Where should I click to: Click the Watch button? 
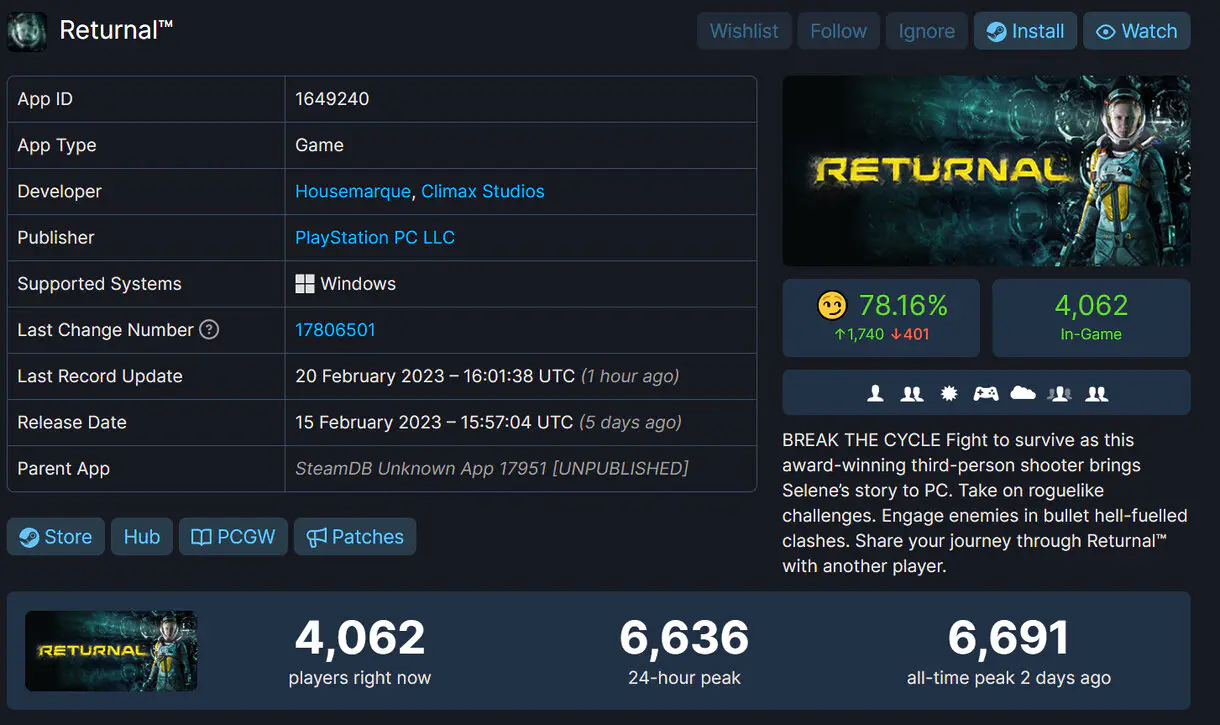click(x=1136, y=31)
